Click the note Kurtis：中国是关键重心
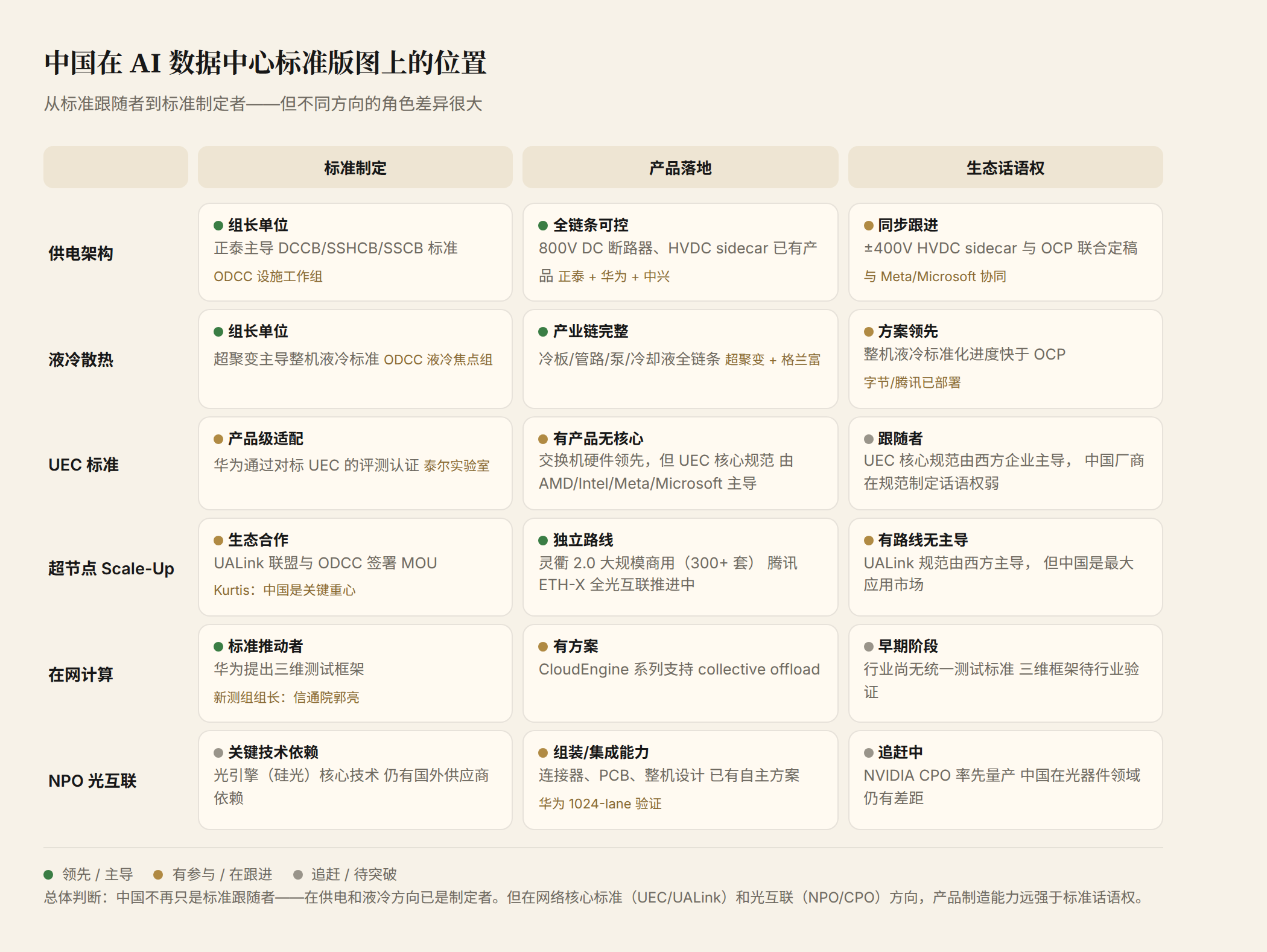Screen dimensions: 1267x952 (x=285, y=590)
